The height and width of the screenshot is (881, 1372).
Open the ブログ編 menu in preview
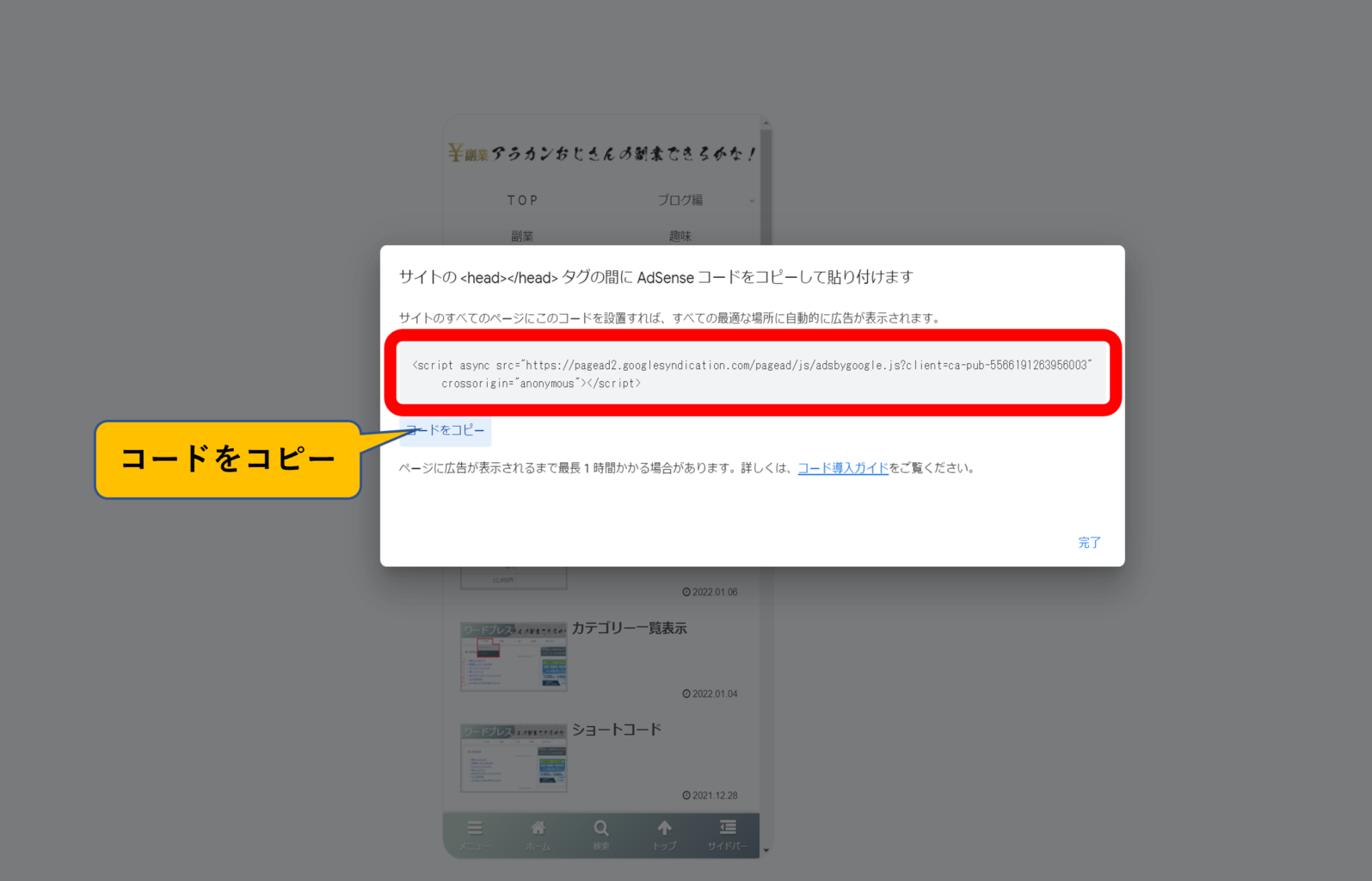(680, 200)
